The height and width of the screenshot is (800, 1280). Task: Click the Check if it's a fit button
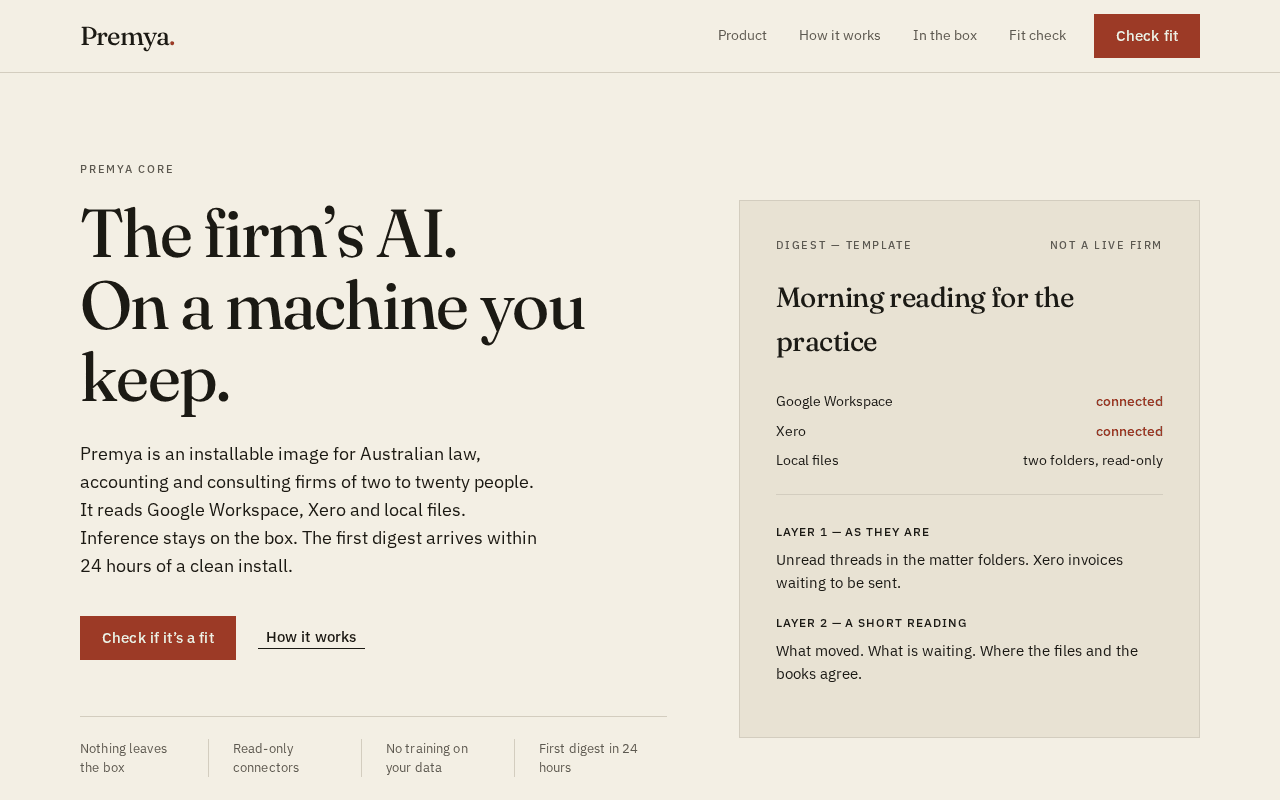(158, 638)
